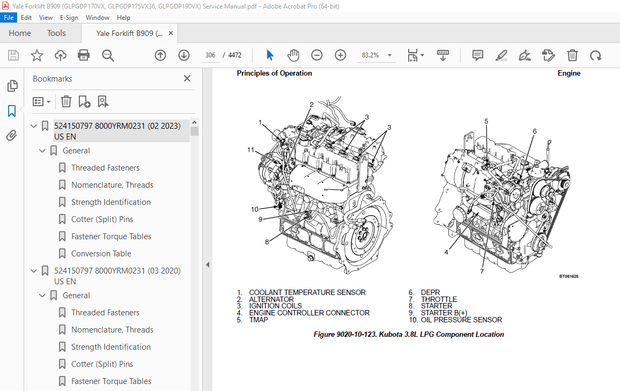
Task: Add a new bookmark icon
Action: 84,102
